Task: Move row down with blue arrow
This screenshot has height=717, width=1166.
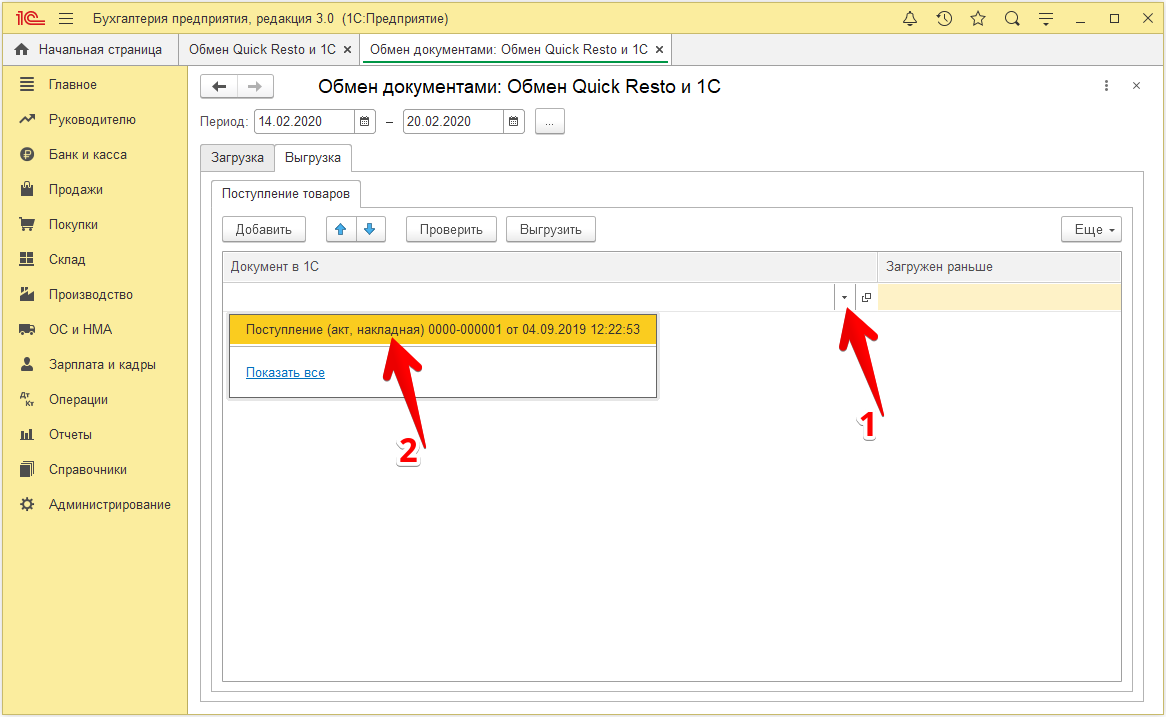Action: click(x=369, y=230)
